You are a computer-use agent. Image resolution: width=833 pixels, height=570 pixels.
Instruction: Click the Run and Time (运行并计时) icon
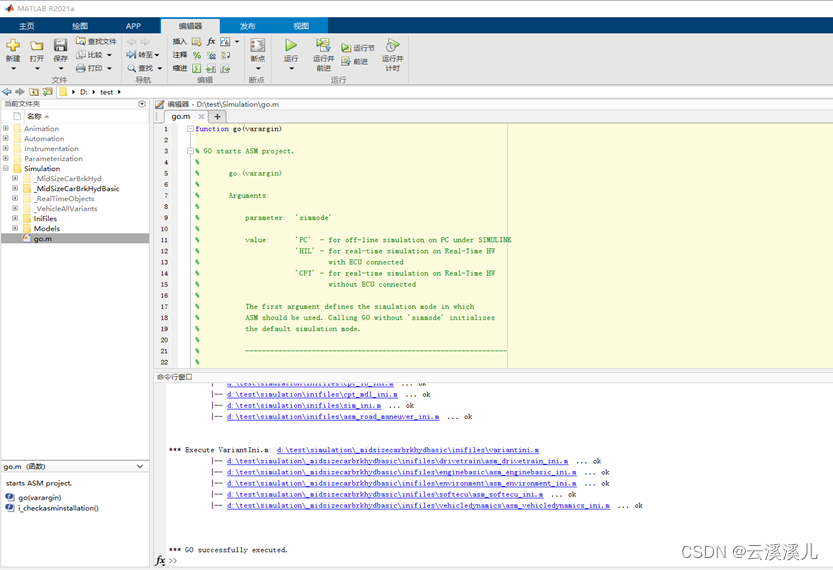click(x=393, y=45)
